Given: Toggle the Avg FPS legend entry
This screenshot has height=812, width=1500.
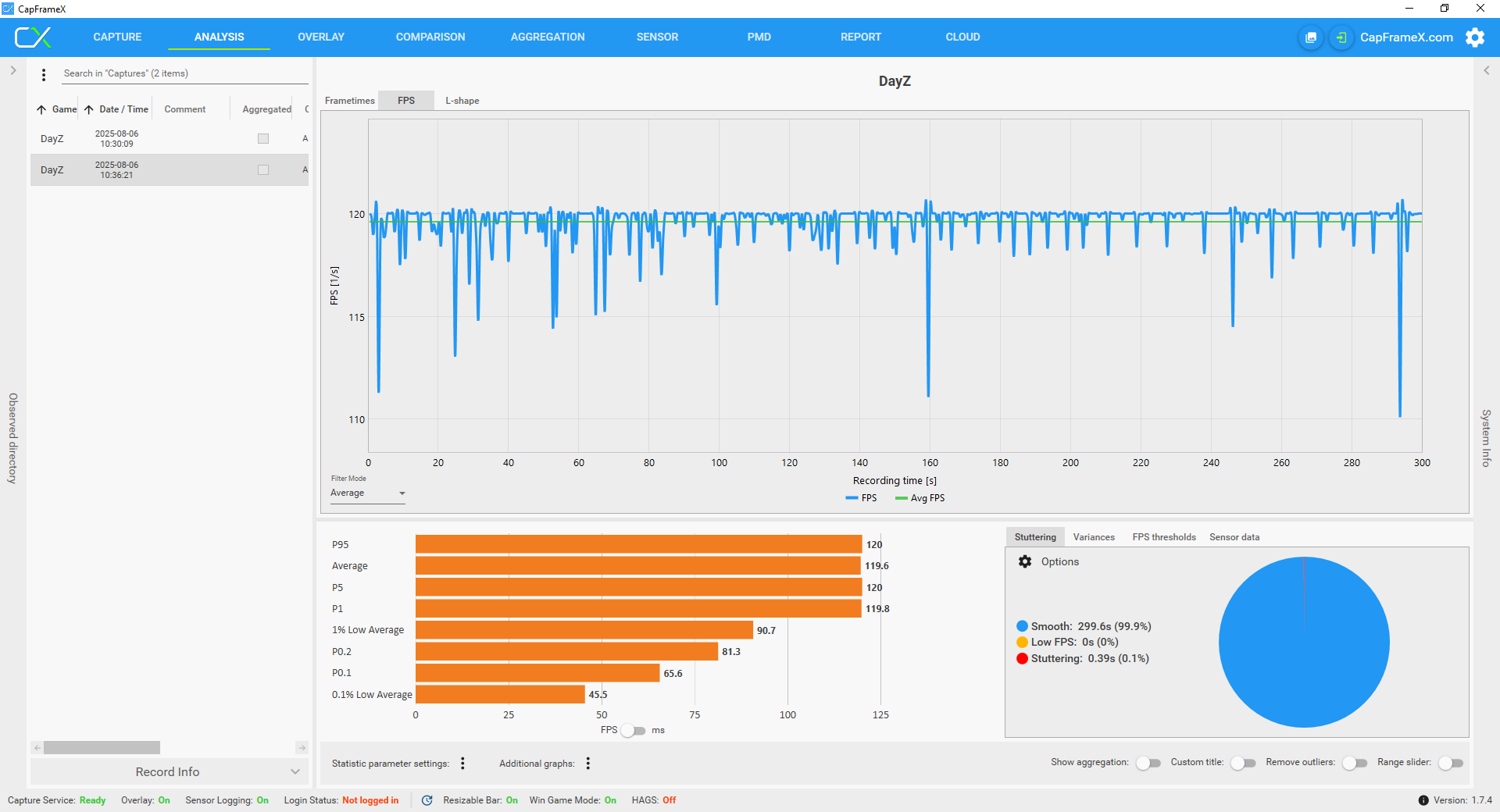Looking at the screenshot, I should (x=920, y=498).
